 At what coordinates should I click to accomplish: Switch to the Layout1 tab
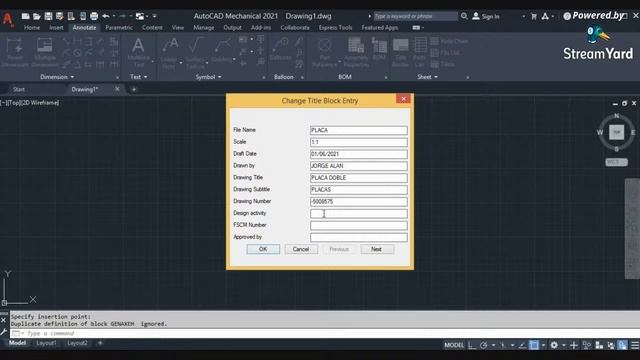pos(46,343)
